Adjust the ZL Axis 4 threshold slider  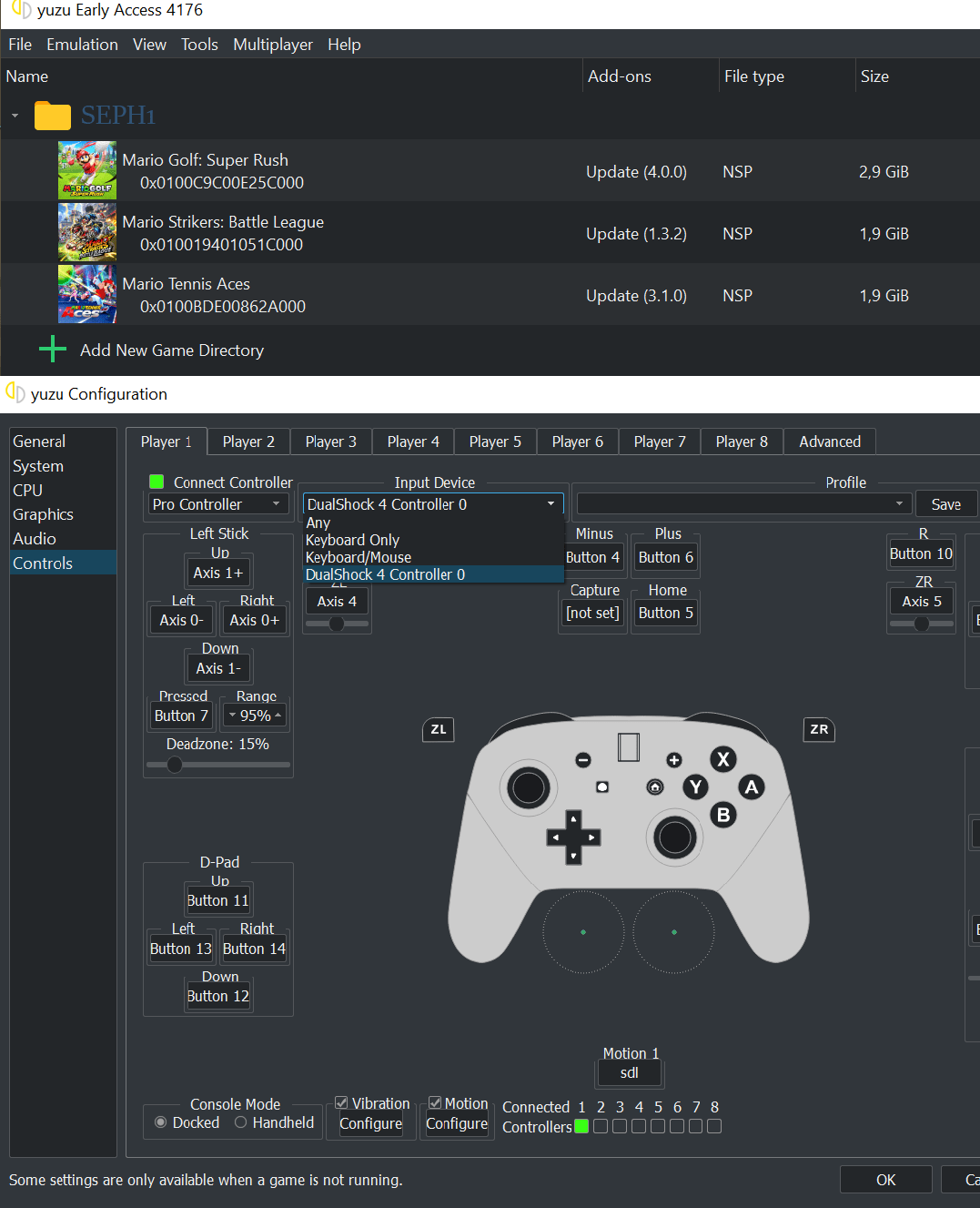(337, 624)
